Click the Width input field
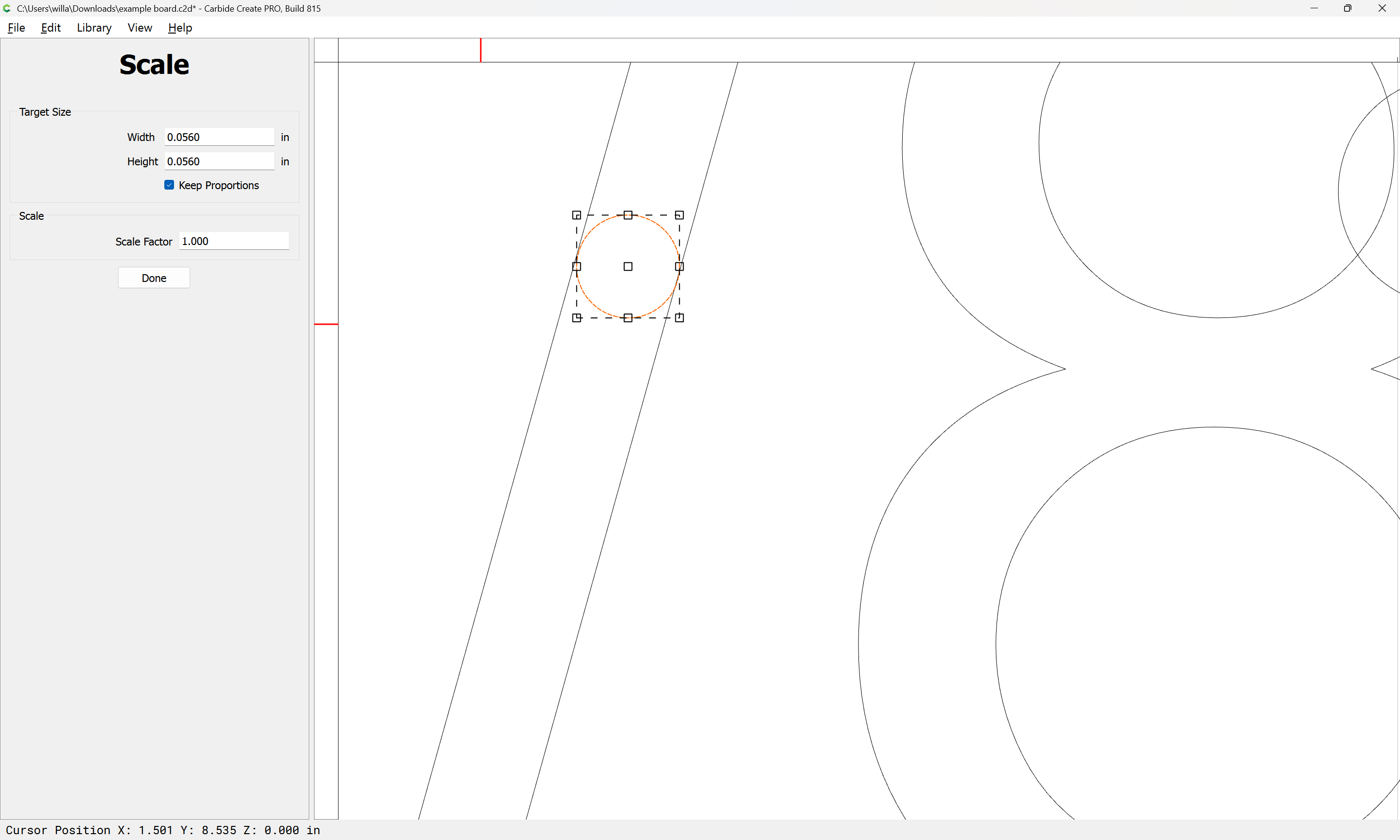This screenshot has width=1400, height=840. tap(219, 137)
